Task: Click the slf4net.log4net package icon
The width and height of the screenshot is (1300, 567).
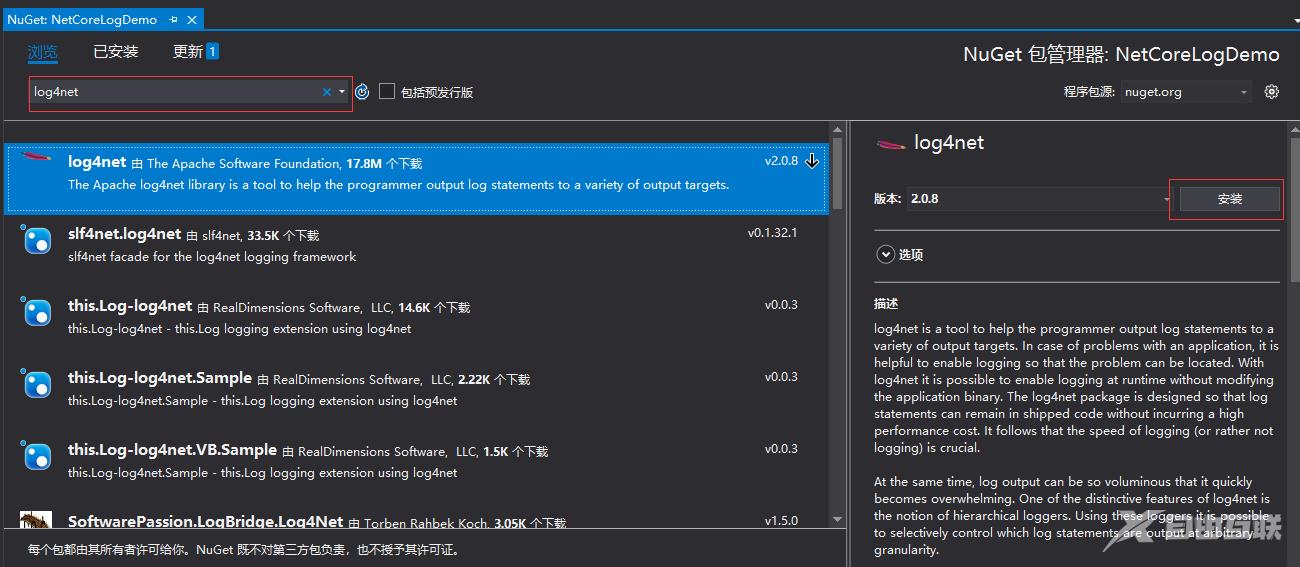Action: tap(37, 241)
